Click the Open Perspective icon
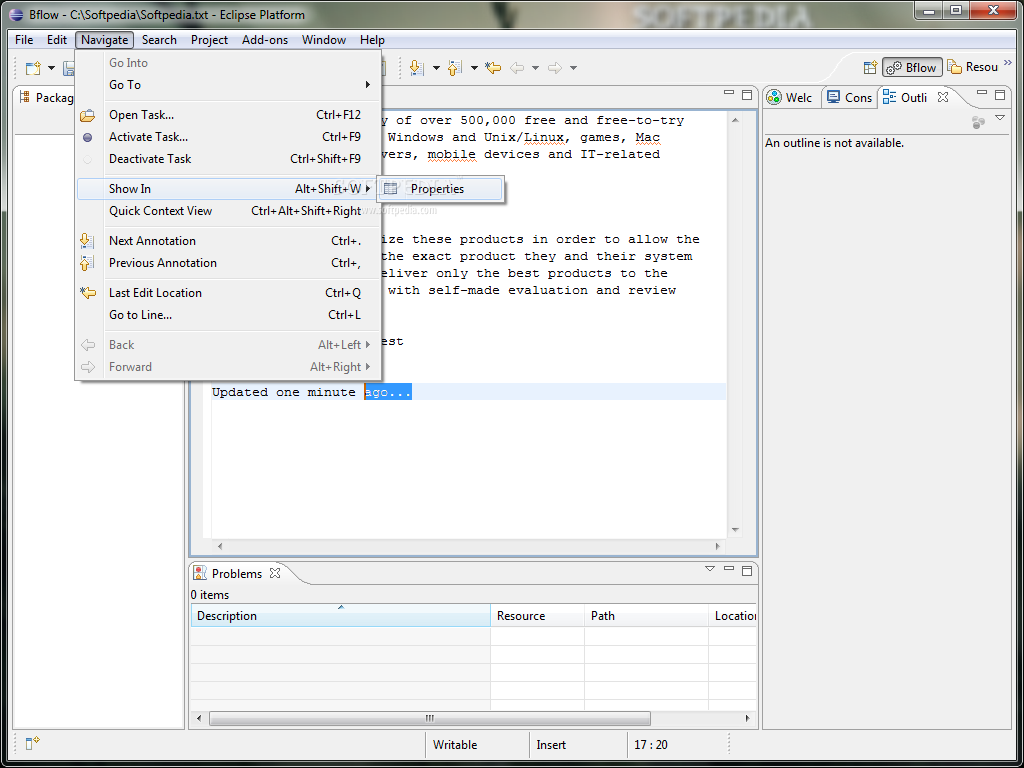Viewport: 1024px width, 768px height. 870,67
